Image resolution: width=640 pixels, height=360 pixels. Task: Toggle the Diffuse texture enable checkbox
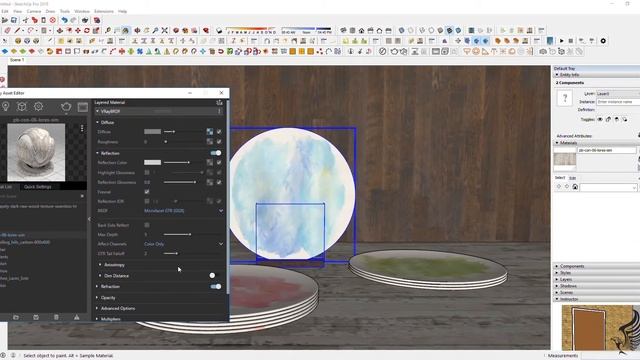coord(219,131)
